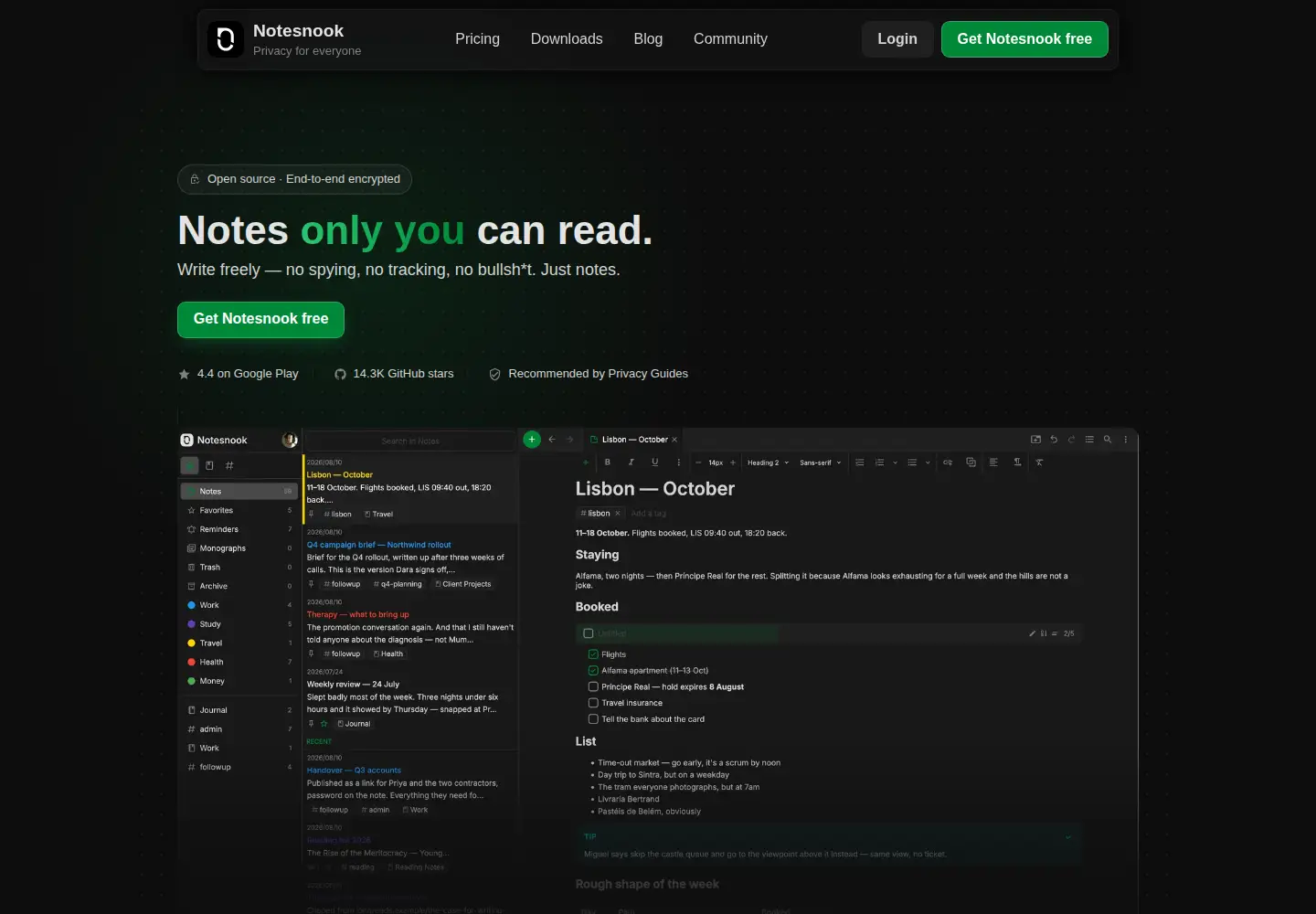Open the hashtag tags tab in the sidebar
Viewport: 1316px width, 914px height.
pyautogui.click(x=229, y=465)
